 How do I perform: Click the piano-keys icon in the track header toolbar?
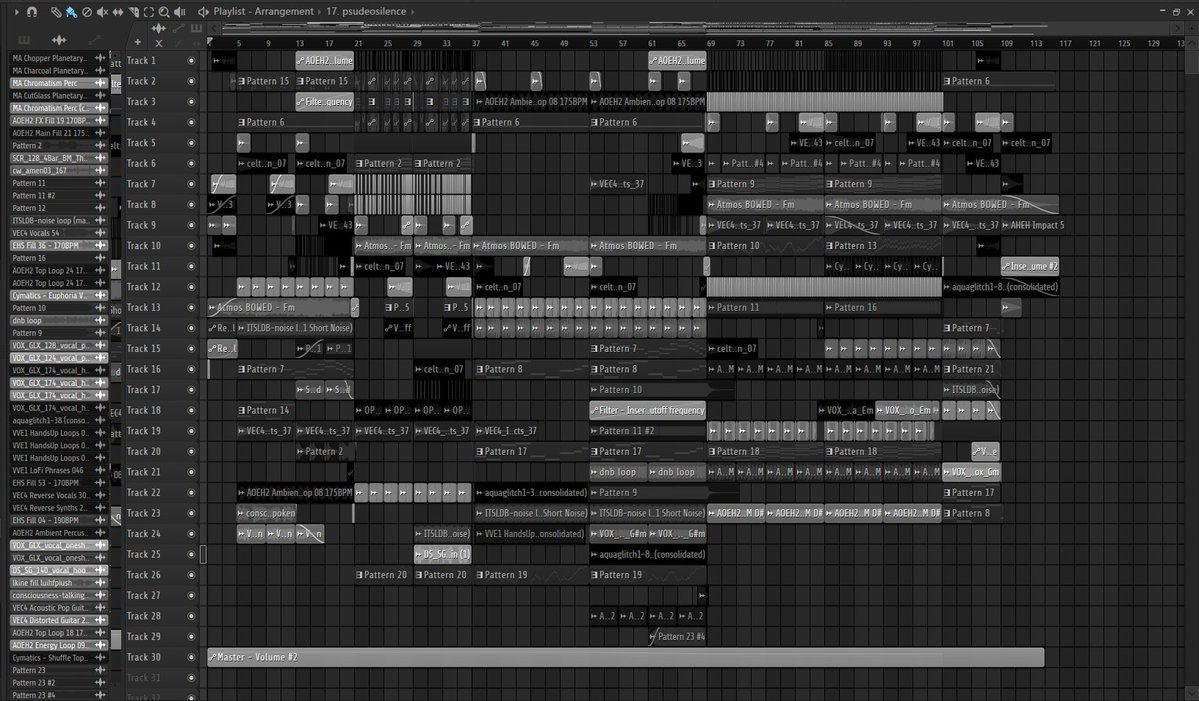click(197, 28)
